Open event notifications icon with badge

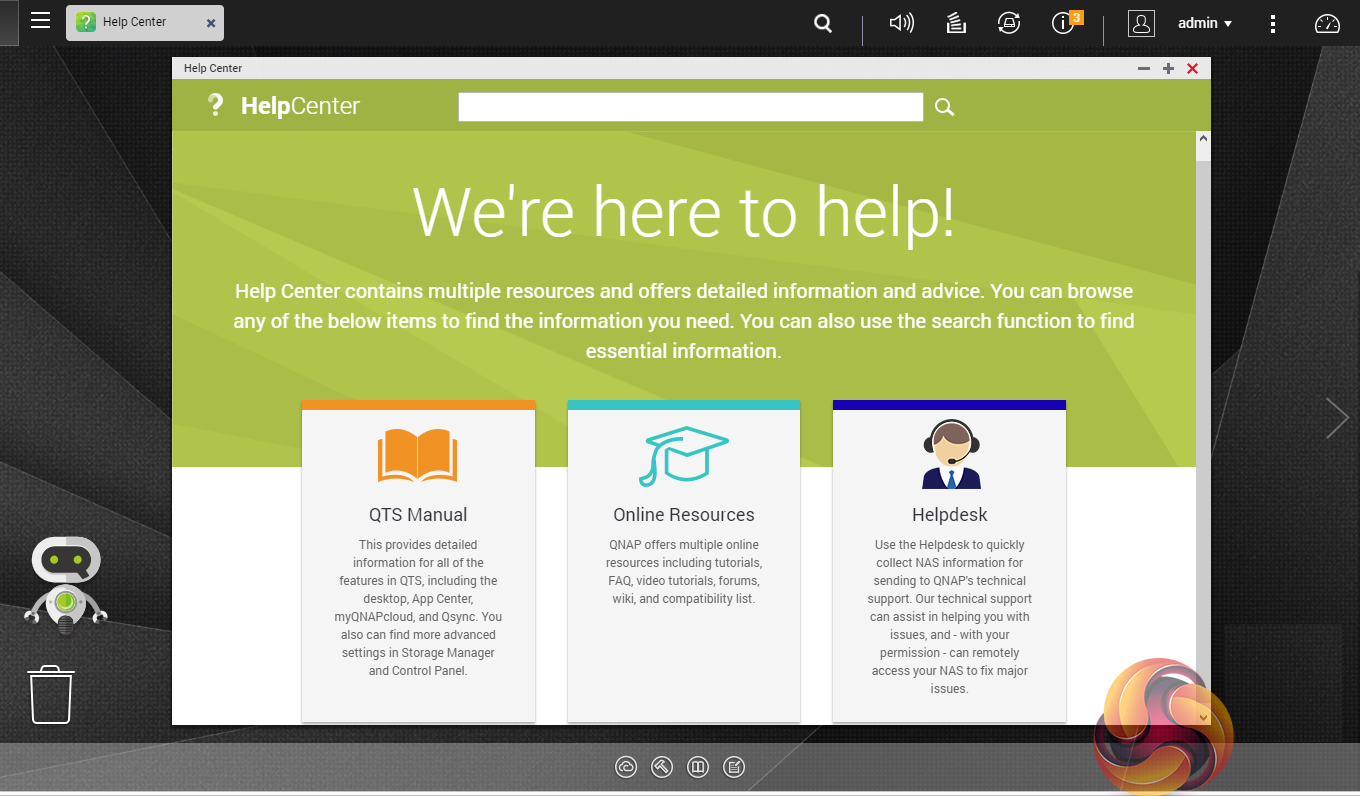click(x=1066, y=22)
